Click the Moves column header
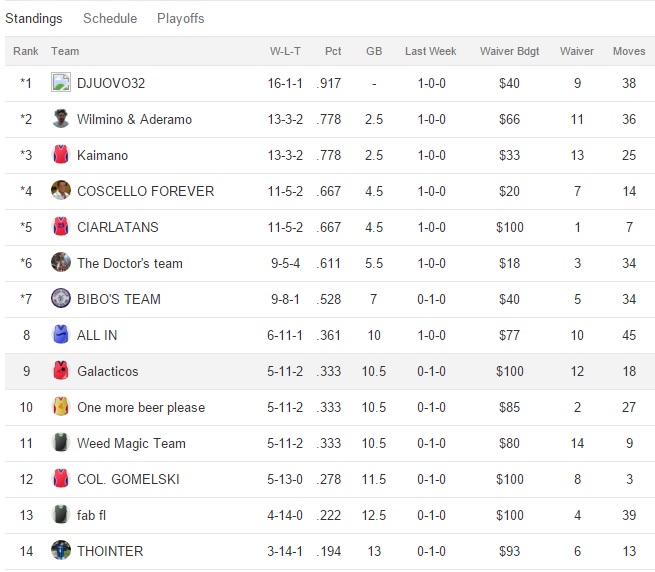 point(629,51)
